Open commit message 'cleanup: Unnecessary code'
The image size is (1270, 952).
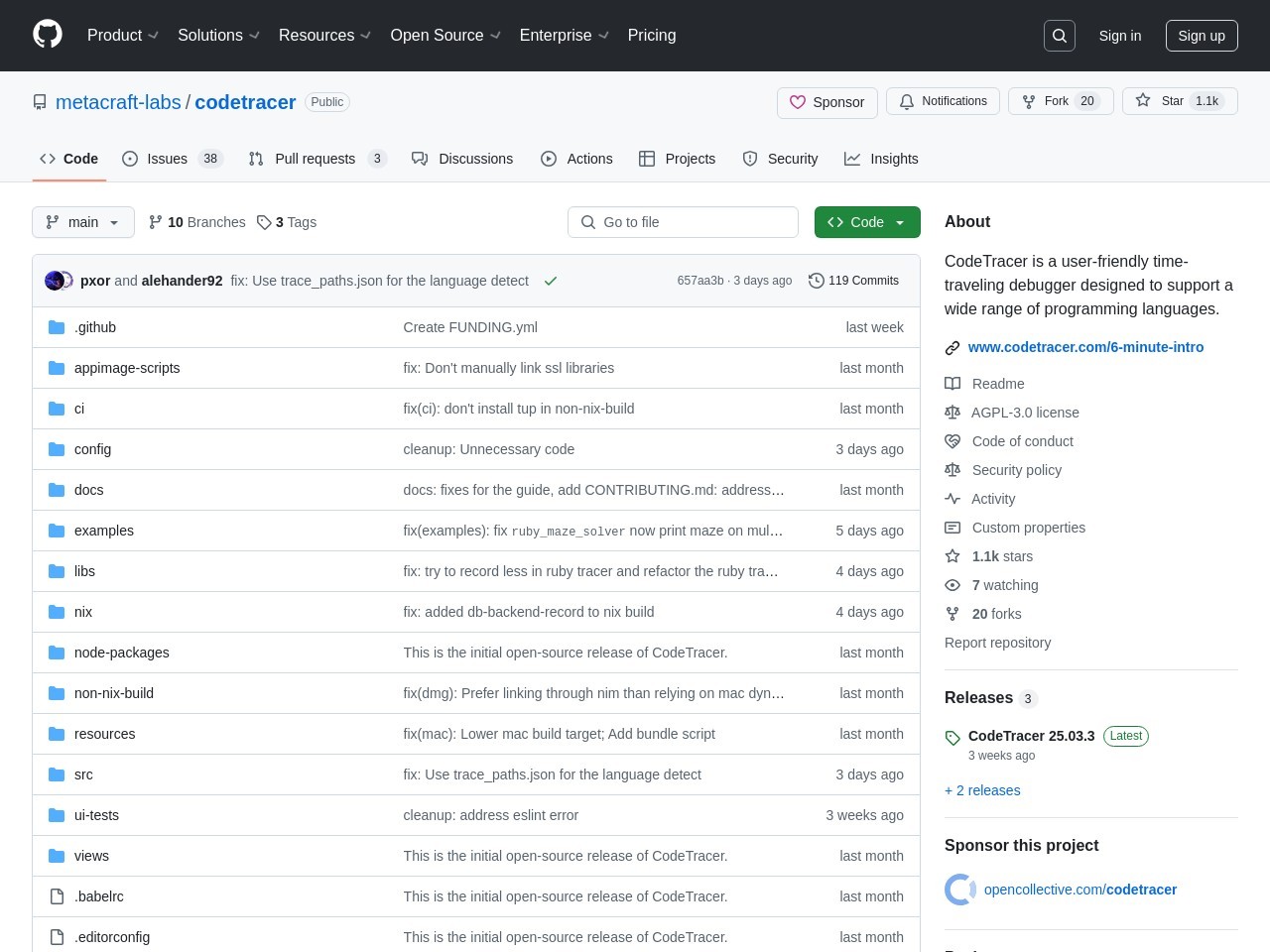tap(489, 449)
